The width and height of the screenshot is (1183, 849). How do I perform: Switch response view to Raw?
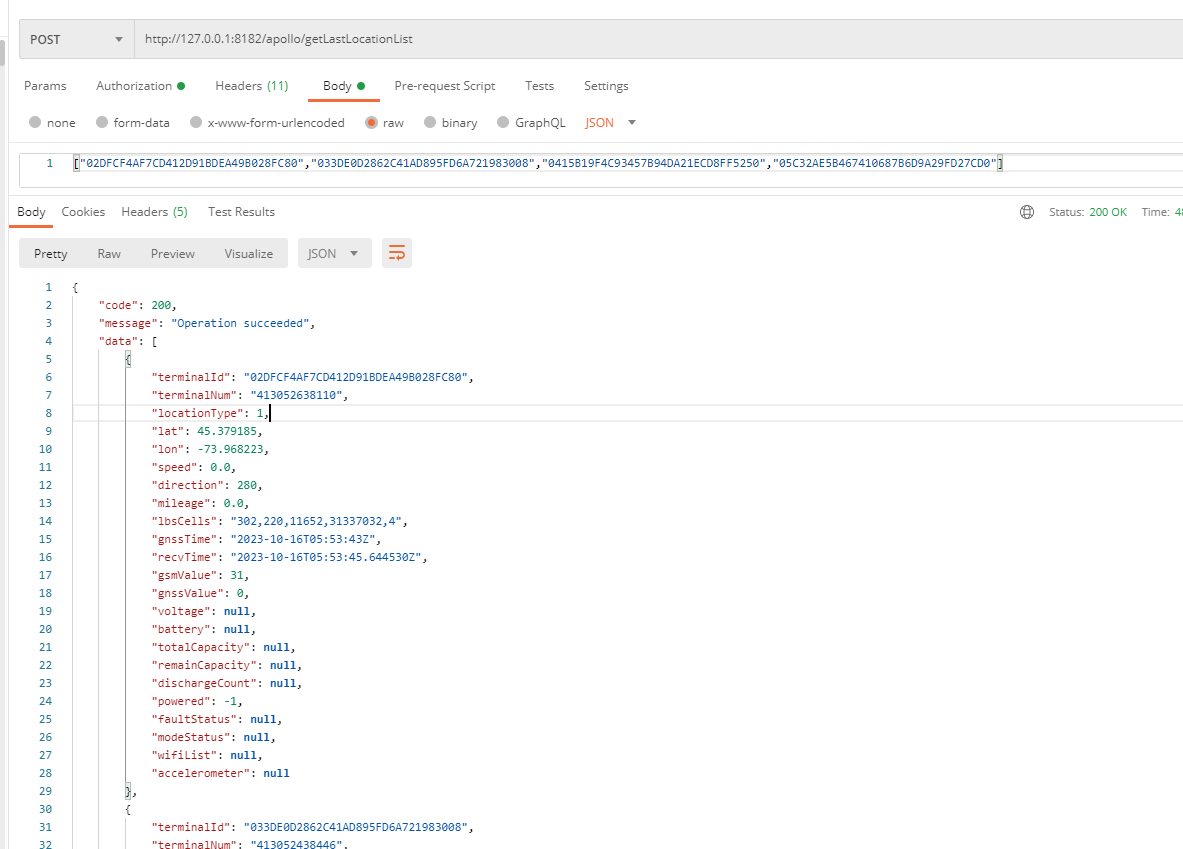click(x=109, y=253)
